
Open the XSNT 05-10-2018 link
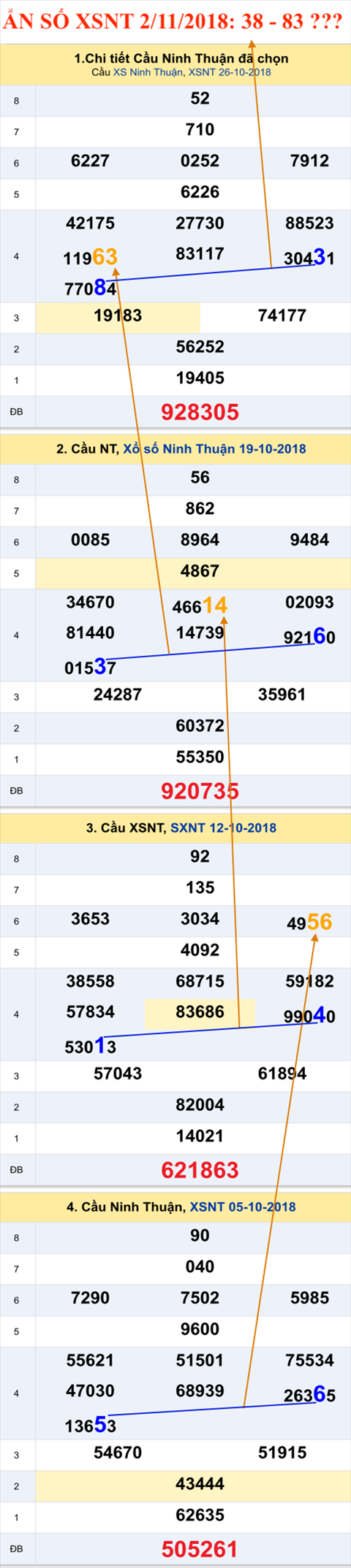click(x=243, y=1206)
